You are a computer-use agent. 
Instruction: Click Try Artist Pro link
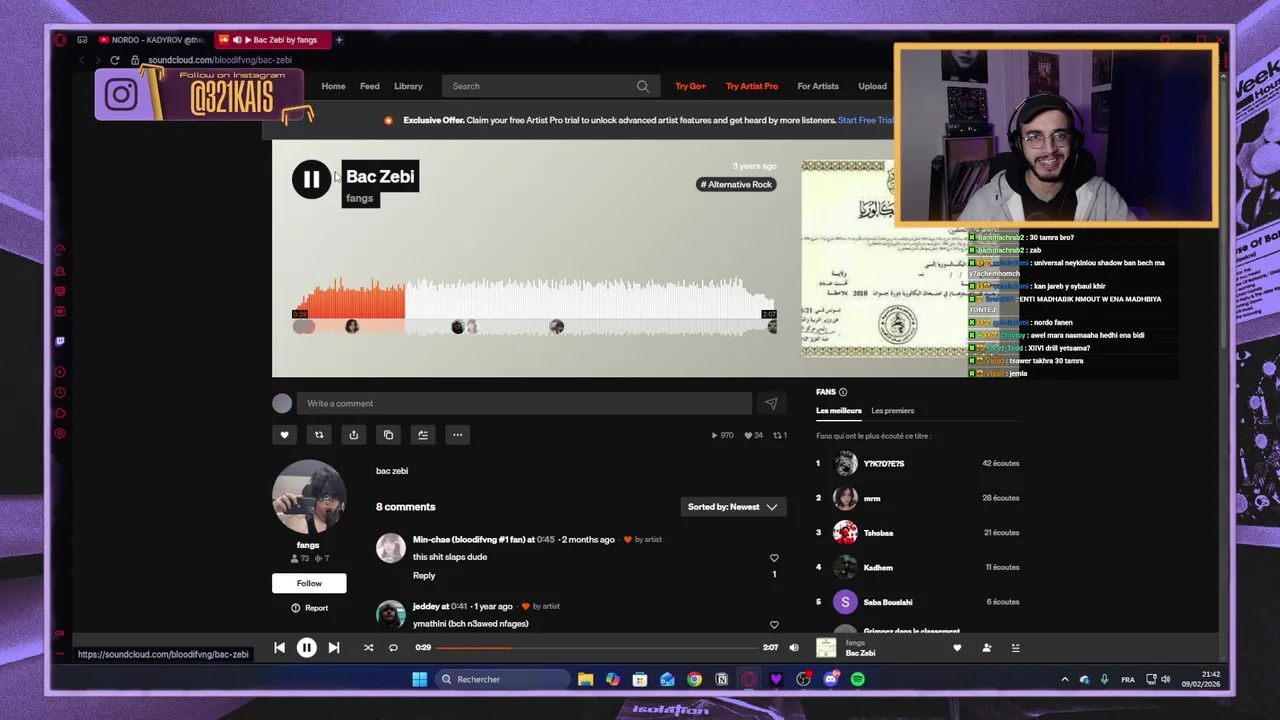point(752,86)
